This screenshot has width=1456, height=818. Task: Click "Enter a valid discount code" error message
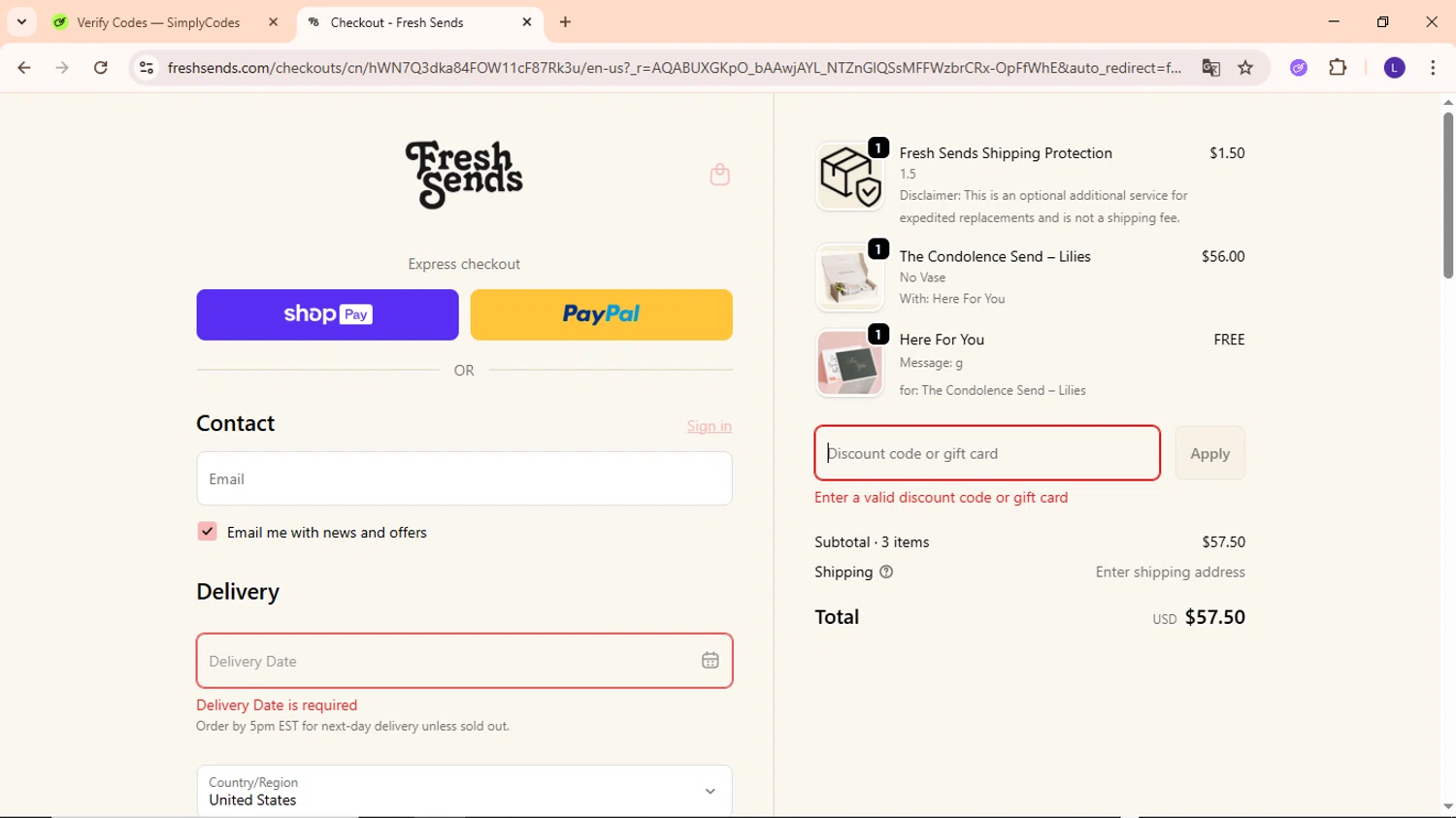click(x=941, y=498)
